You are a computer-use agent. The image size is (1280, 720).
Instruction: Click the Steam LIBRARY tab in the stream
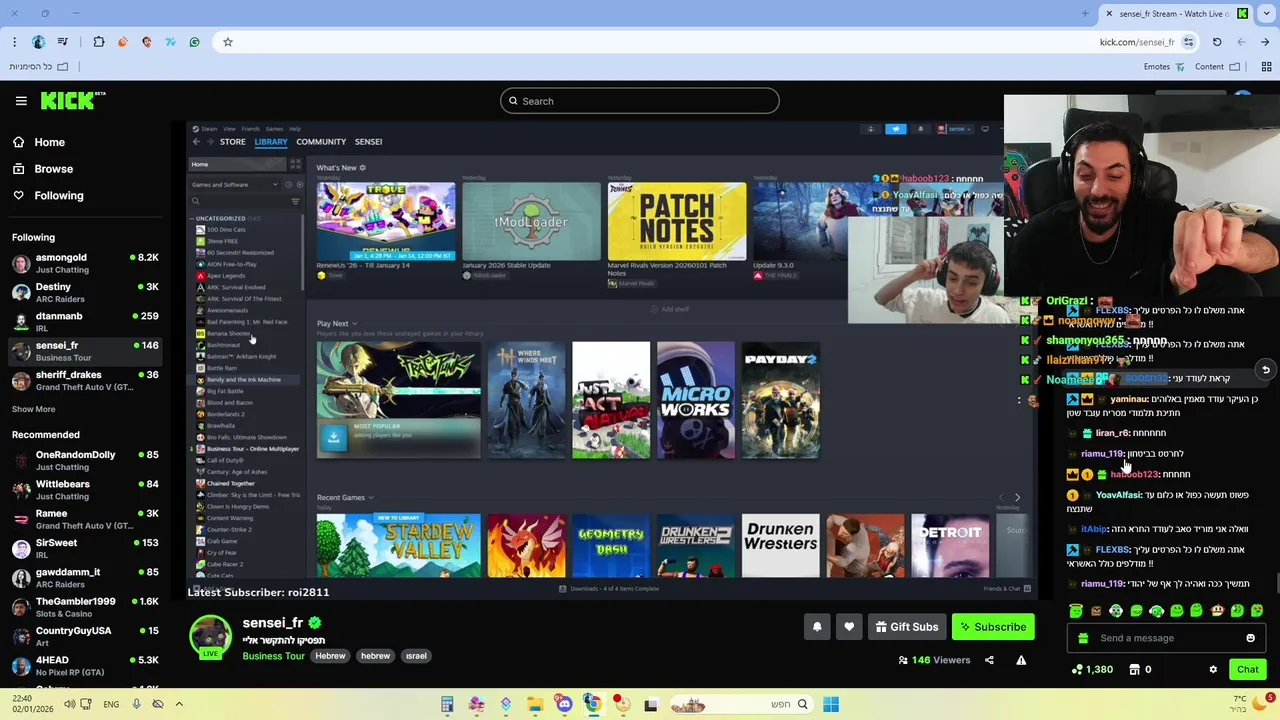click(x=271, y=142)
